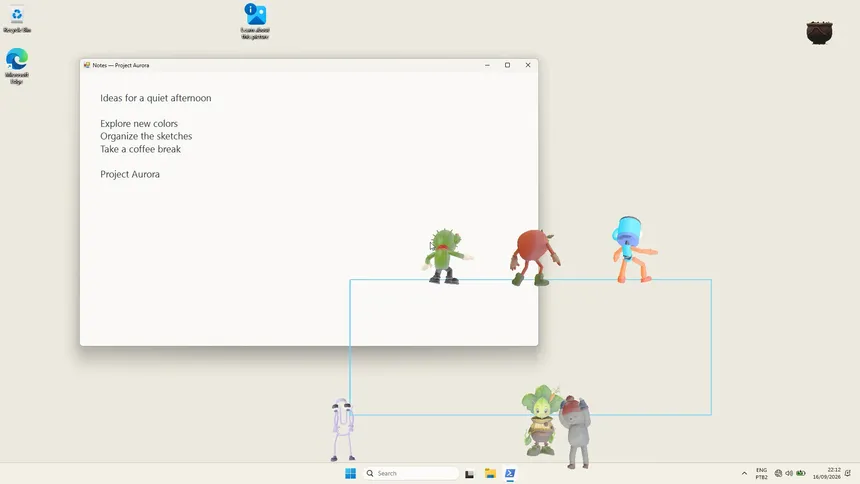Expand the hidden system tray icons chevron

point(744,473)
